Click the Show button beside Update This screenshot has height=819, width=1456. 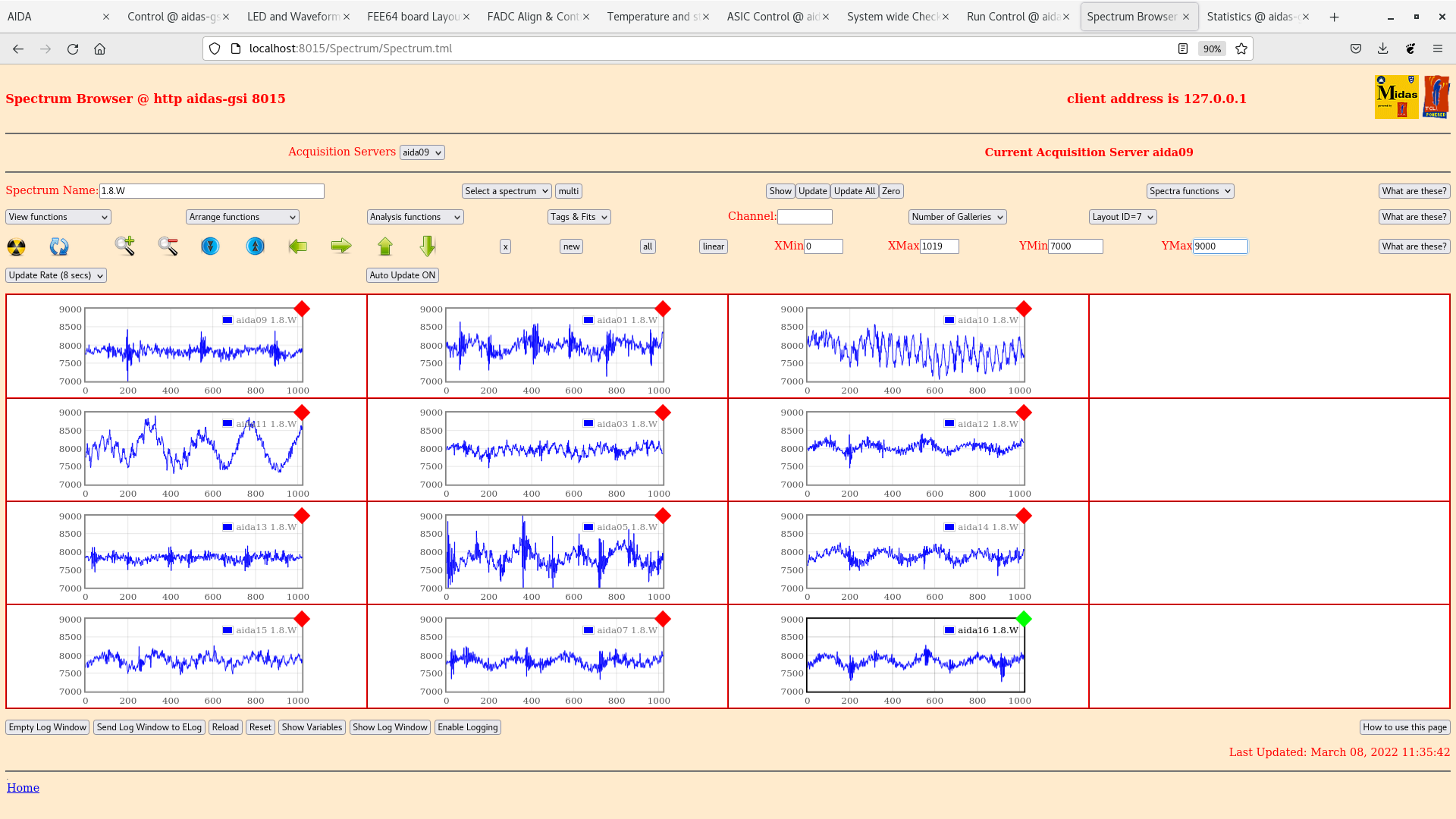[x=780, y=191]
